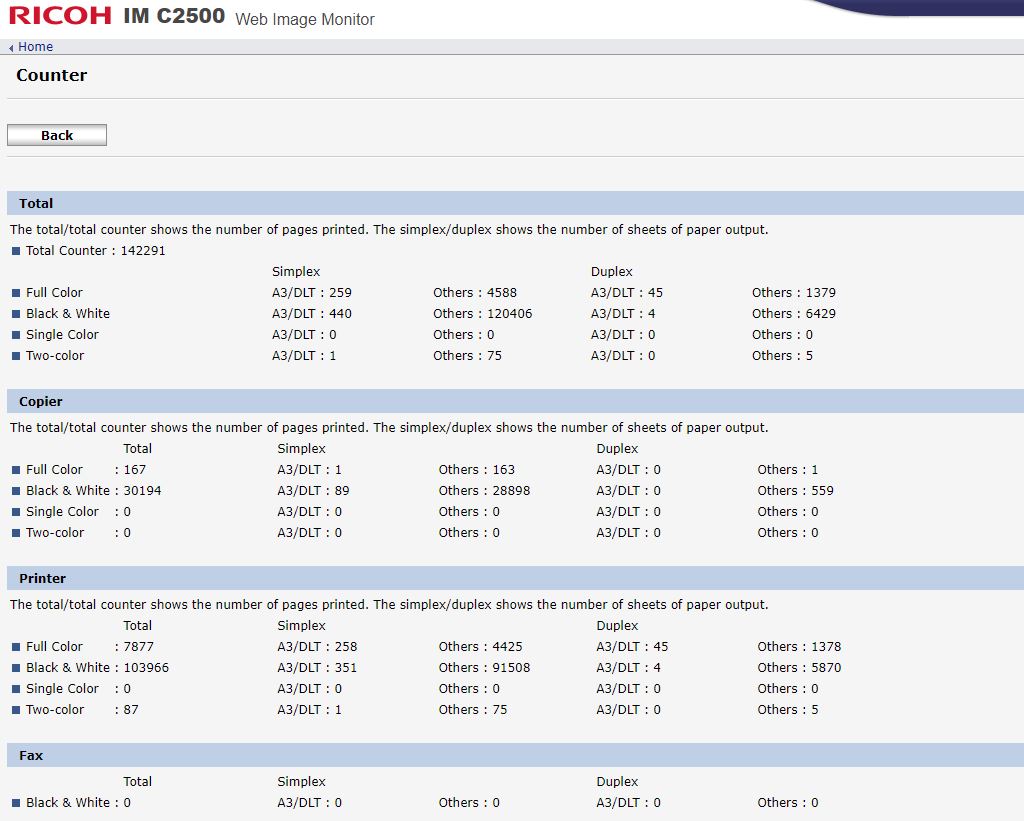This screenshot has height=821, width=1024.
Task: Select A3/DLT : 351 in Printer section
Action: click(x=317, y=668)
